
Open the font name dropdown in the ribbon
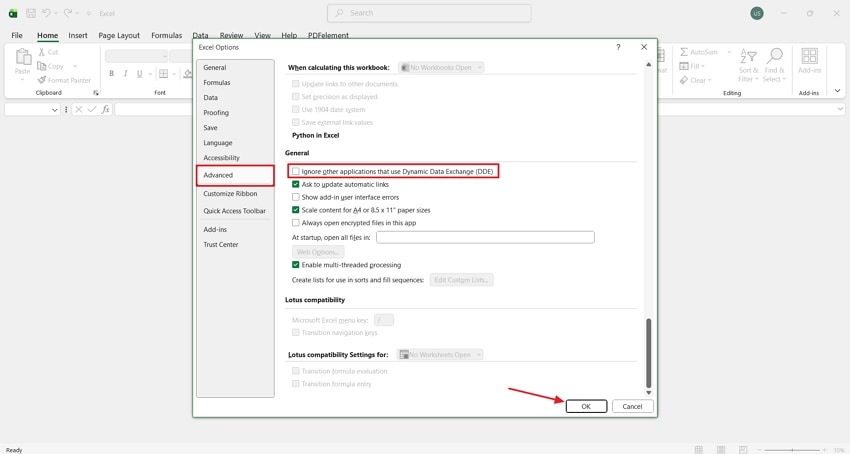click(x=164, y=56)
